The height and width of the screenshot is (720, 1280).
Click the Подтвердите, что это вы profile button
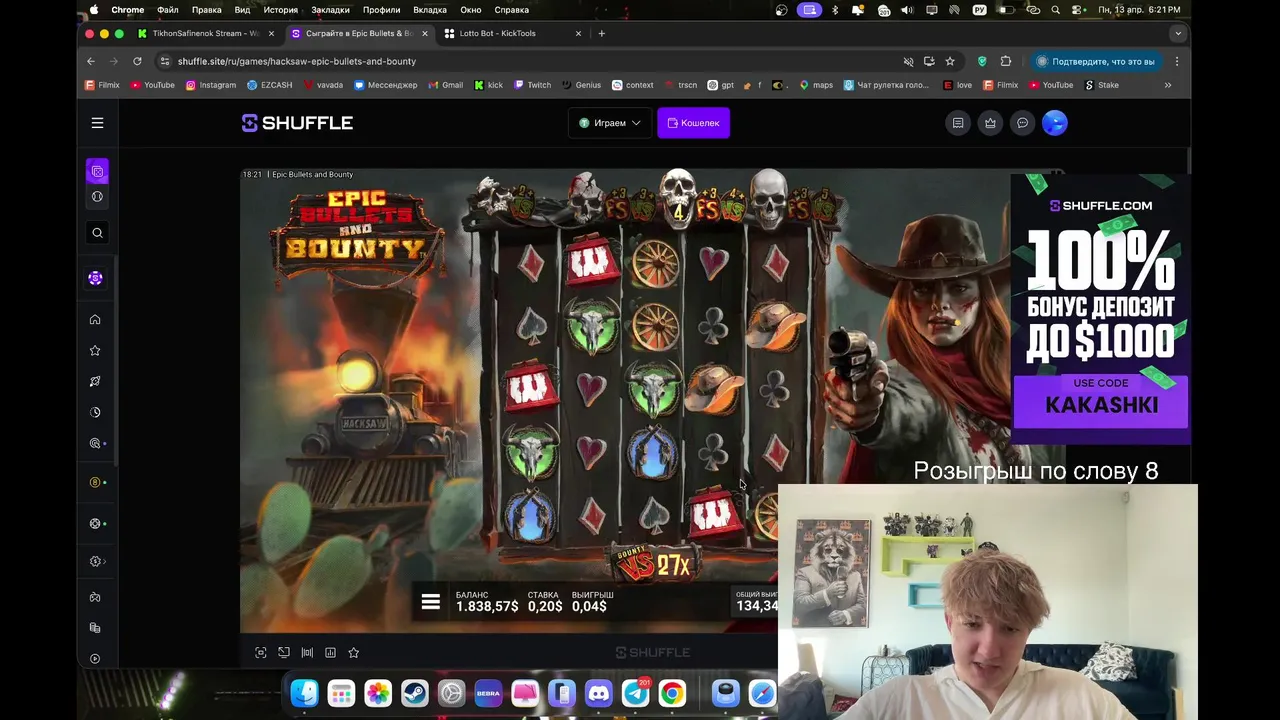tap(1095, 61)
